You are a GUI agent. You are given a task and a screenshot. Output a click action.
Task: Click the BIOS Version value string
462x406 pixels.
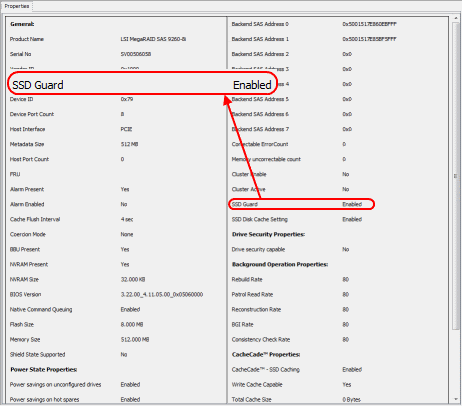pyautogui.click(x=162, y=294)
